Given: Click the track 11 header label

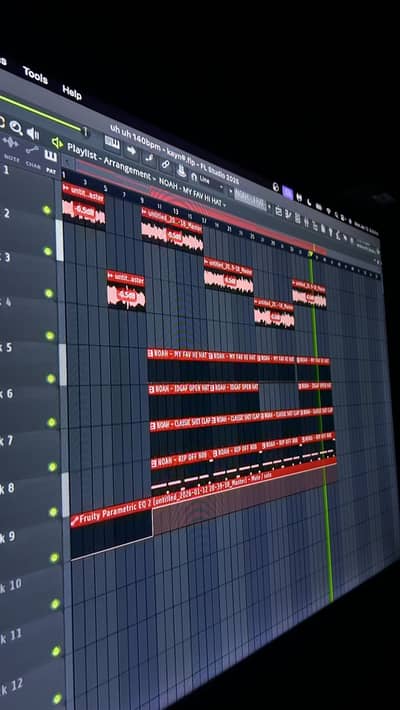Looking at the screenshot, I should coord(11,637).
